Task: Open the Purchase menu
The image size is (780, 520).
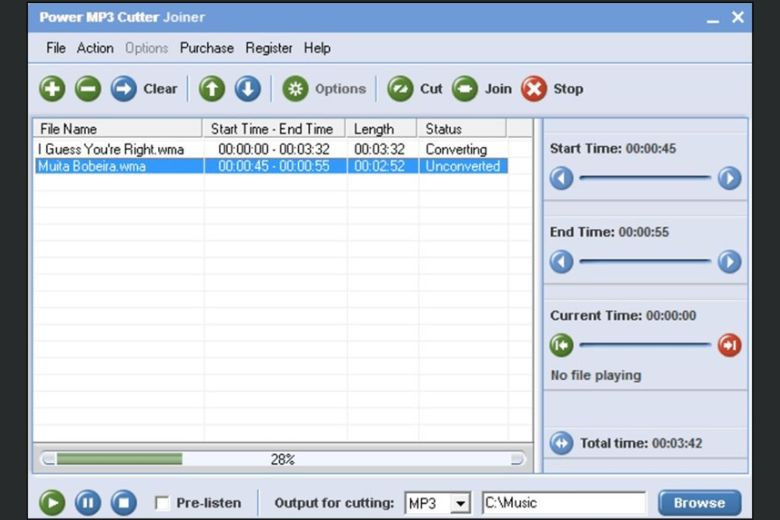Action: (x=207, y=48)
